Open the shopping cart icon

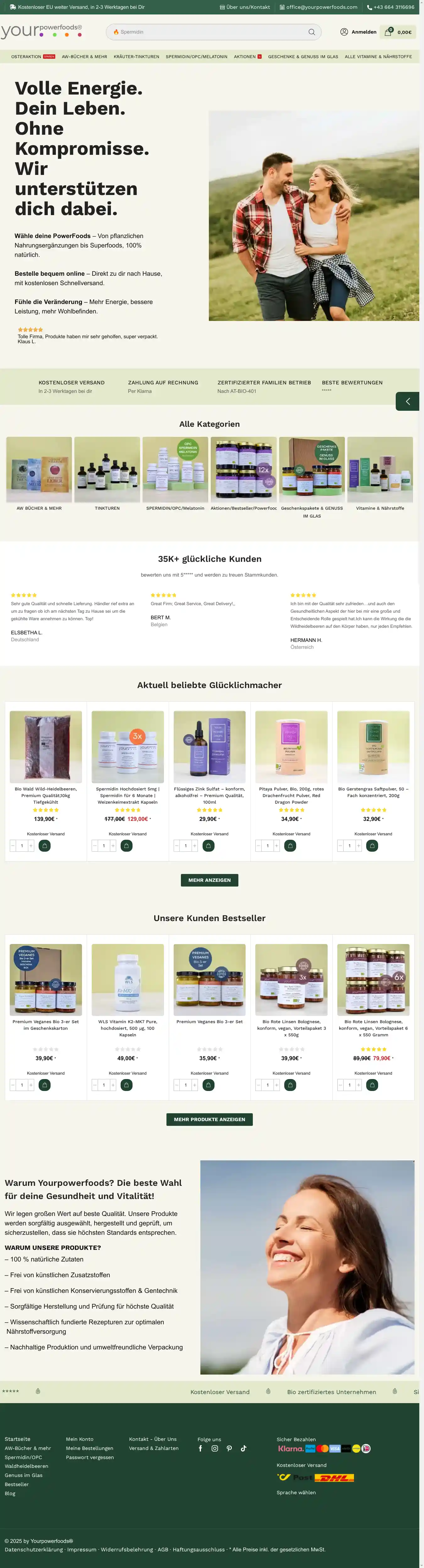pos(388,32)
